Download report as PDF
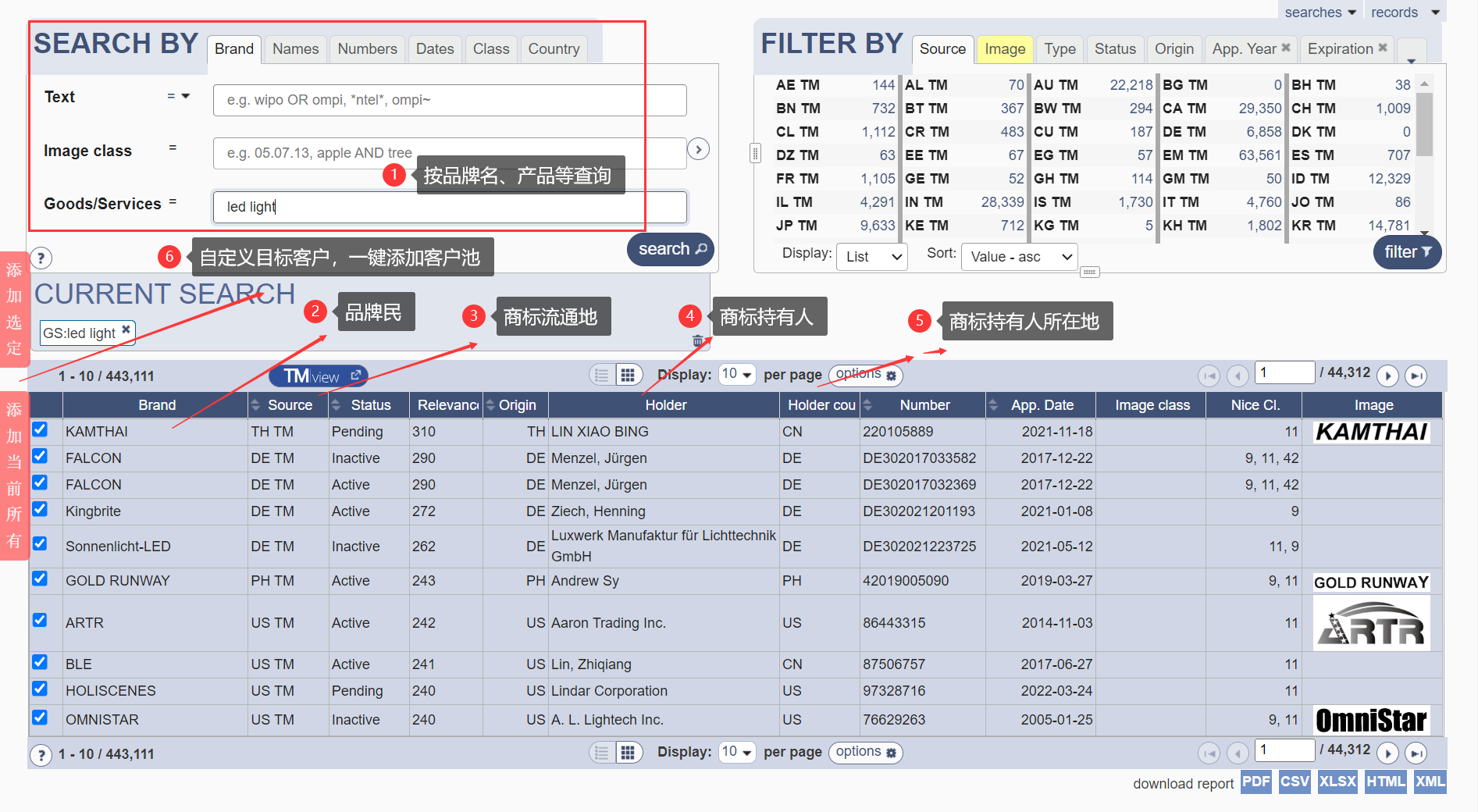The image size is (1478, 812). (1256, 782)
